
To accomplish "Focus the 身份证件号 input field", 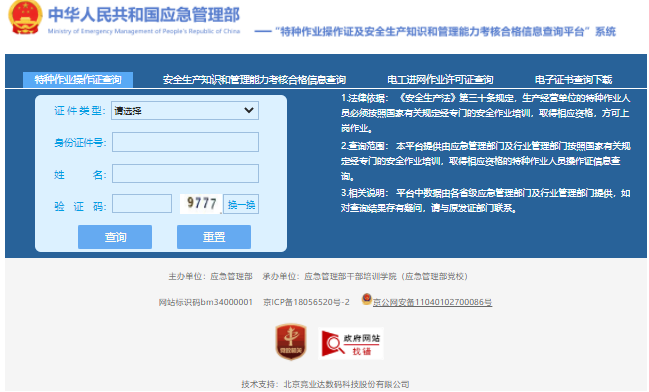I will pyautogui.click(x=185, y=142).
